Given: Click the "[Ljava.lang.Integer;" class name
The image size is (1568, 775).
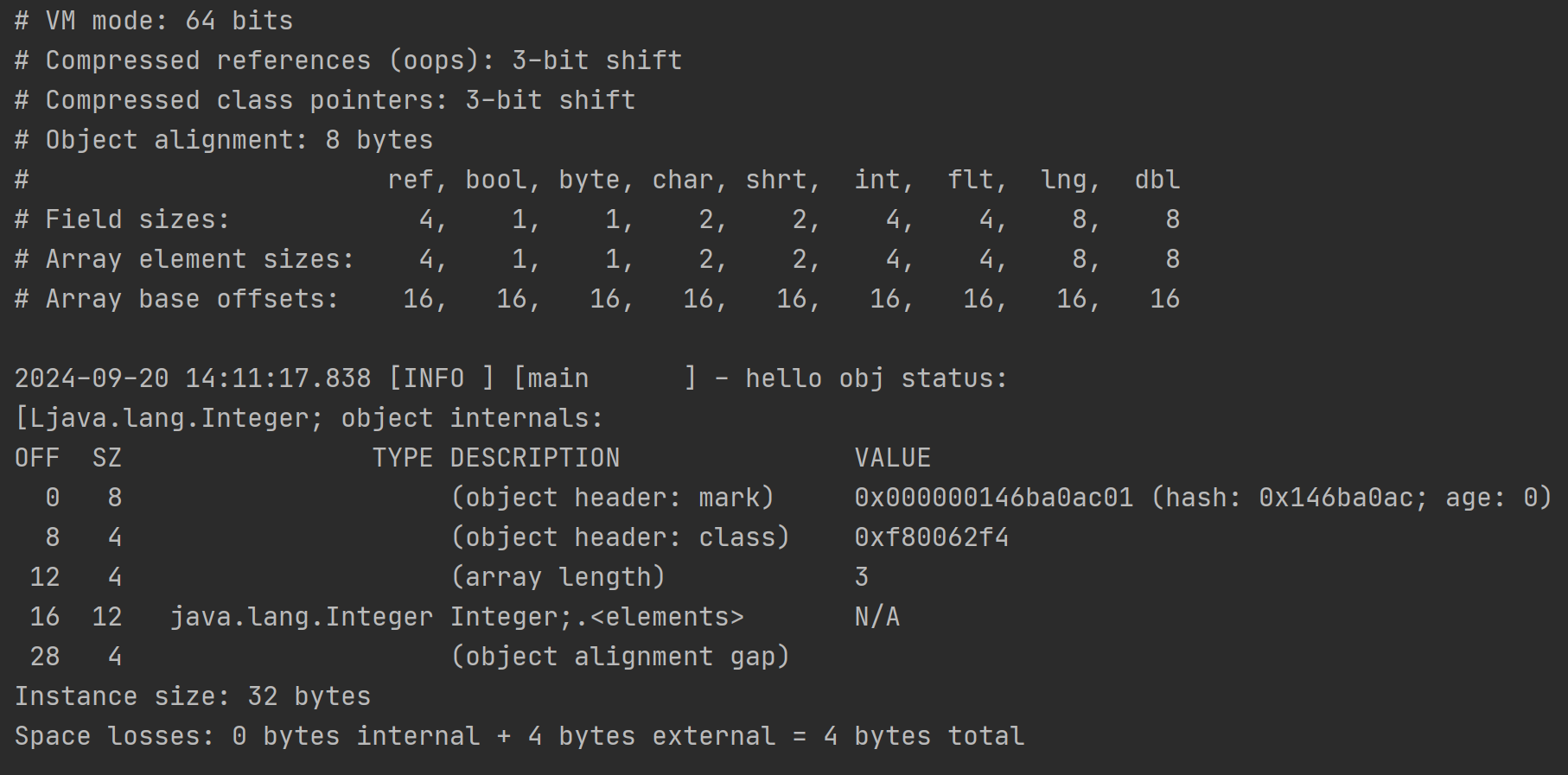Looking at the screenshot, I should 169,418.
